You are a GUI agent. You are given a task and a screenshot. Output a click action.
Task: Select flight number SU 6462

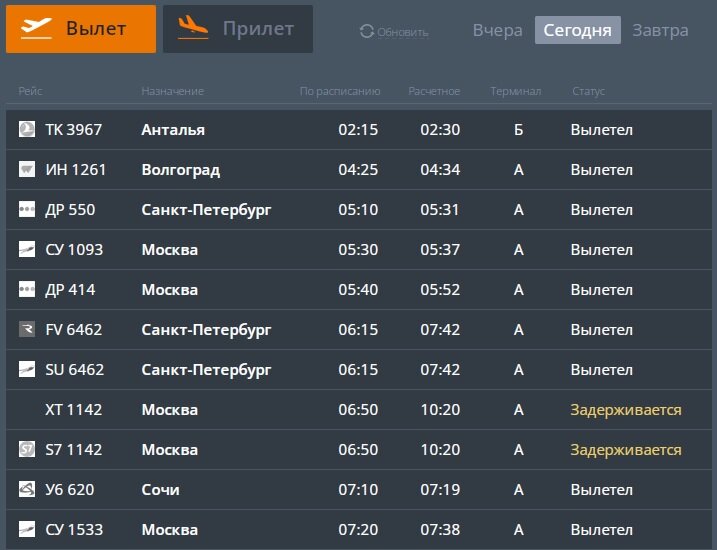click(75, 369)
